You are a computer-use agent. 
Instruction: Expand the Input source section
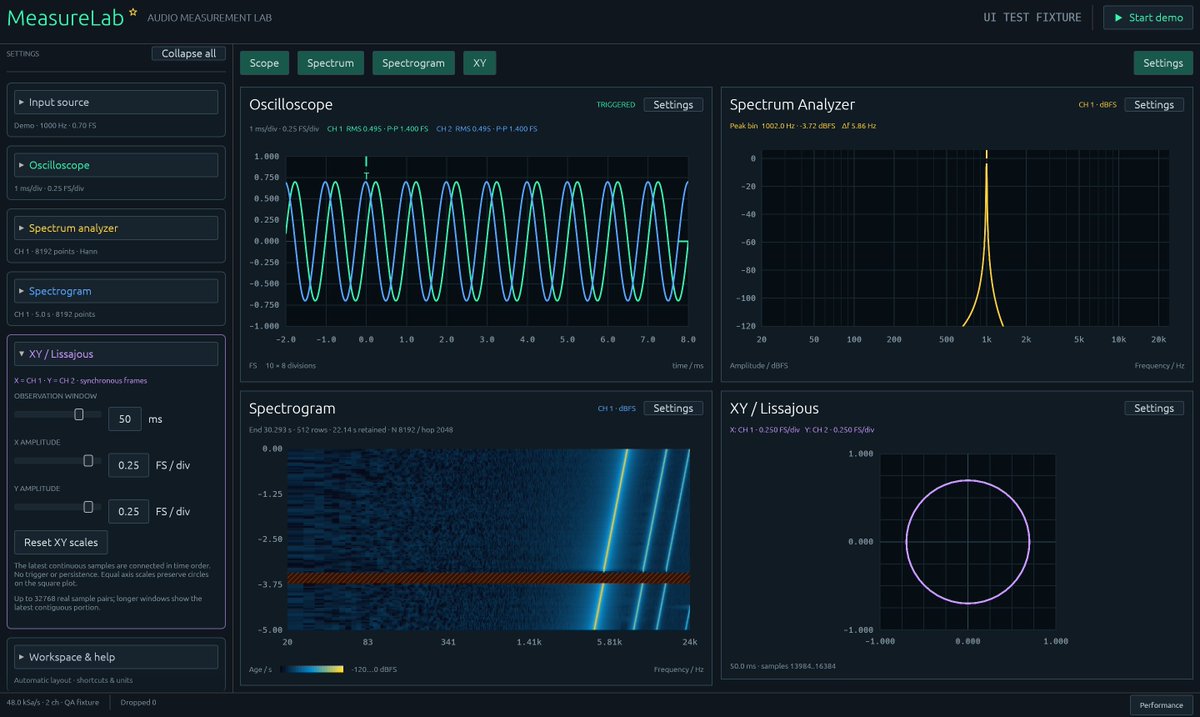(116, 102)
